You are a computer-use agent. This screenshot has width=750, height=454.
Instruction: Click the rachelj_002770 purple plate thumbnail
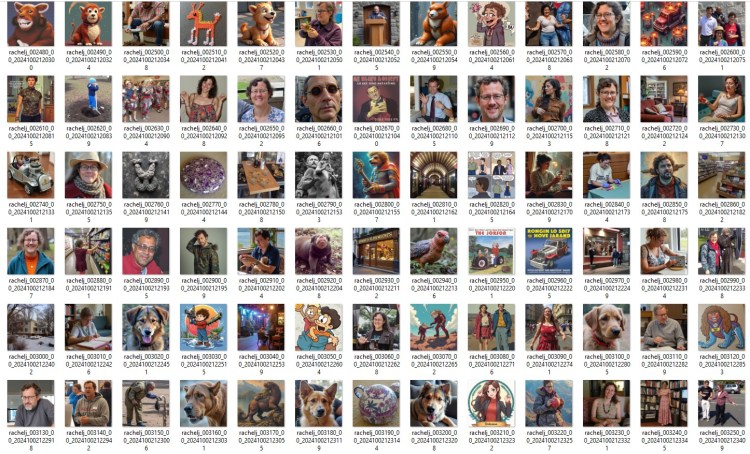tap(203, 176)
